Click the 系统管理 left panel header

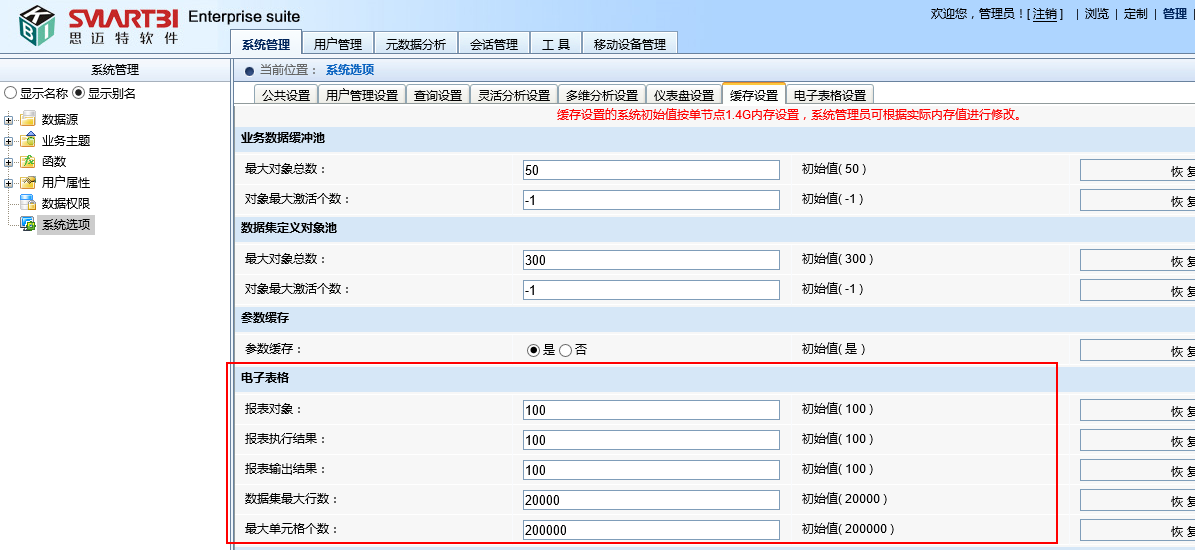tap(115, 70)
